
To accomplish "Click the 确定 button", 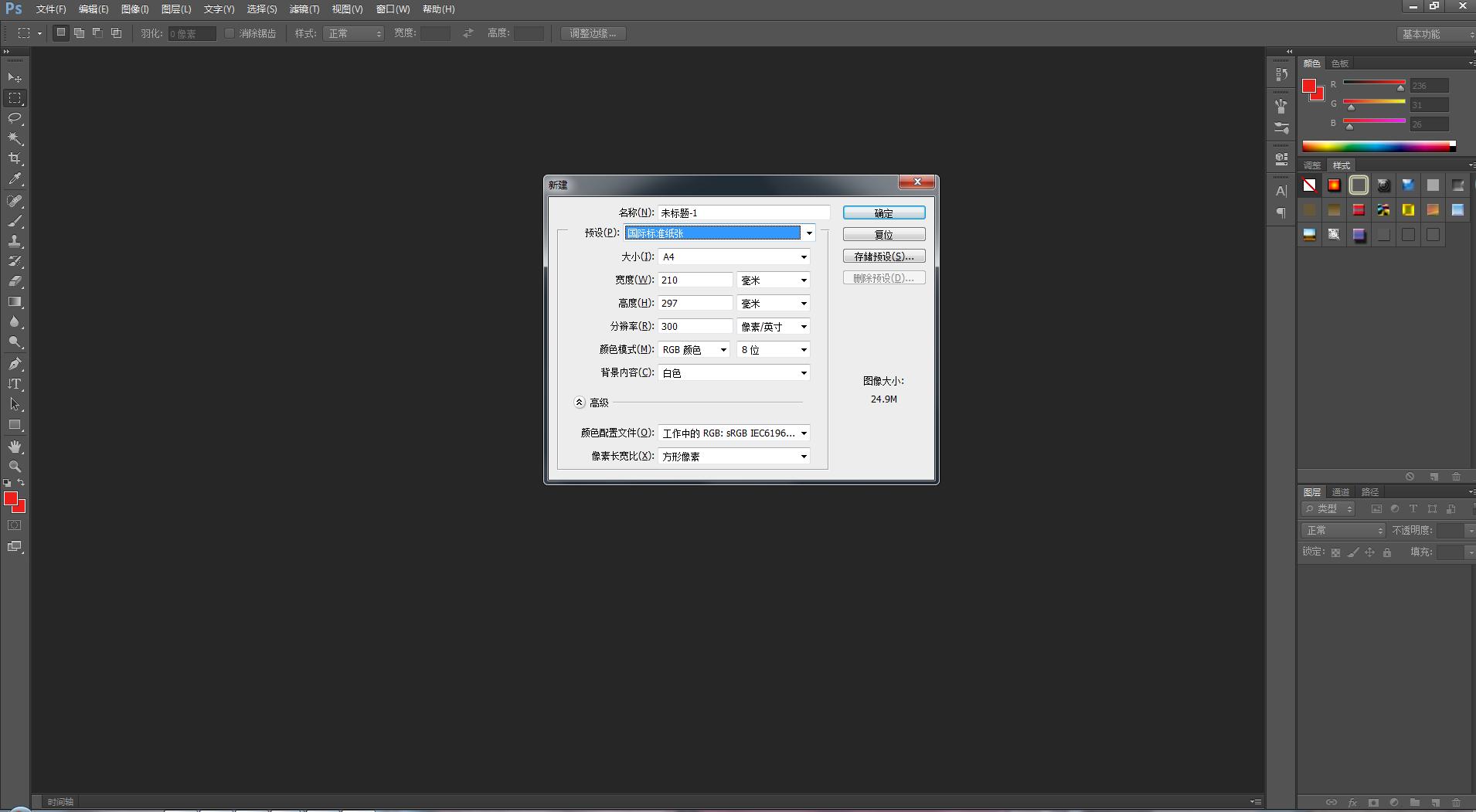I will tap(883, 213).
